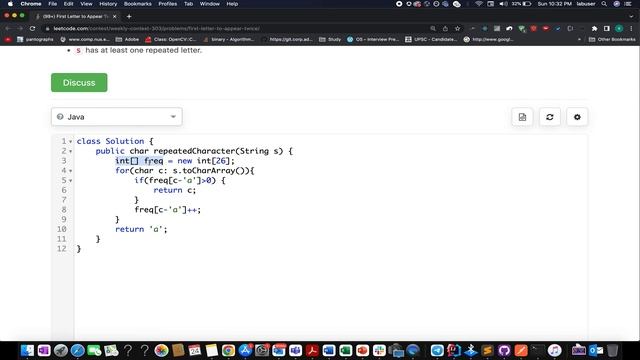Open the App Store from the dock
This screenshot has width=640, height=360.
click(245, 350)
